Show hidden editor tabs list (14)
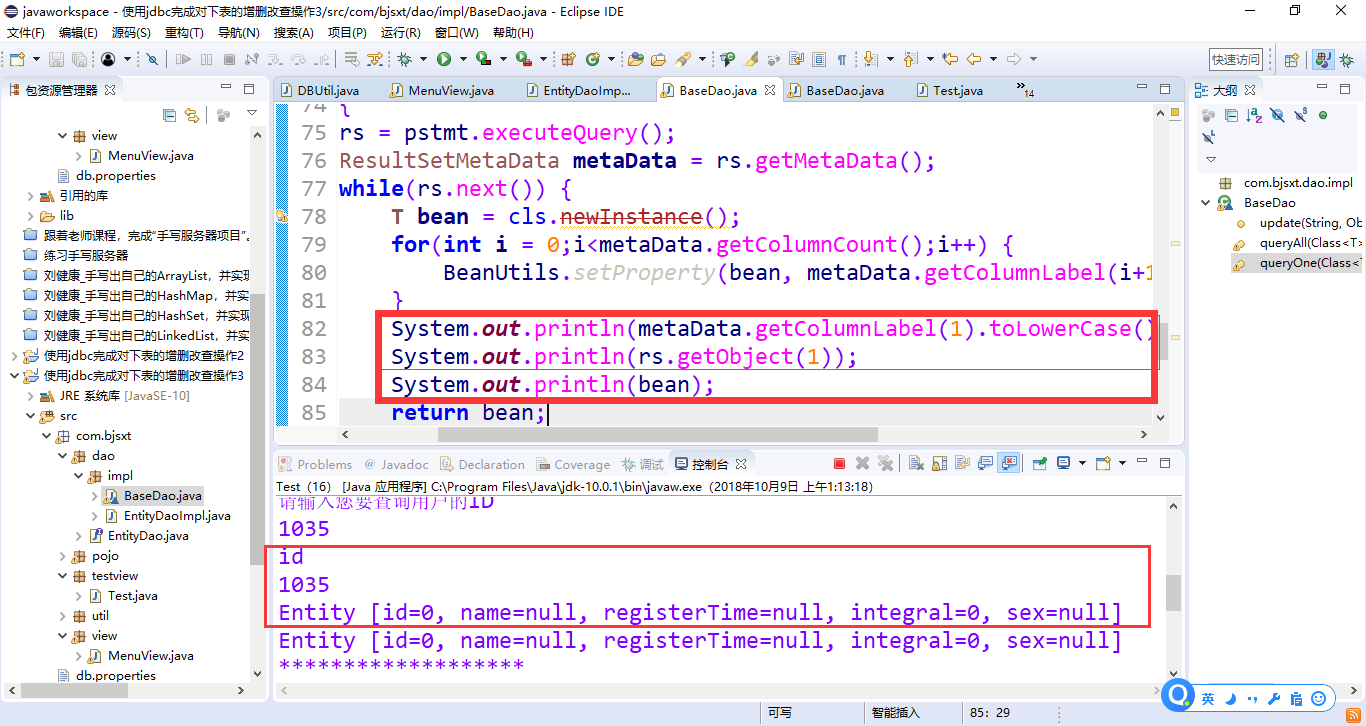The width and height of the screenshot is (1366, 726). [1025, 90]
